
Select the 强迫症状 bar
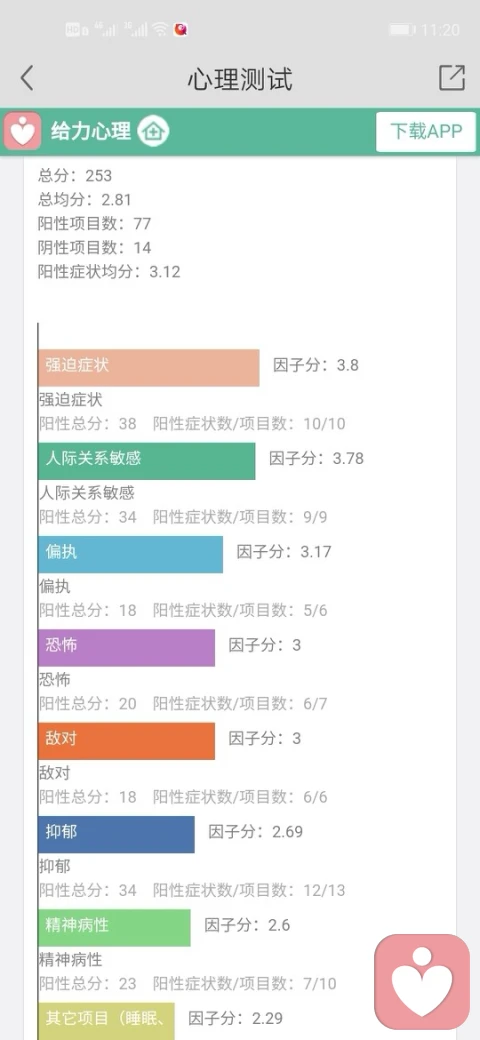click(x=149, y=367)
